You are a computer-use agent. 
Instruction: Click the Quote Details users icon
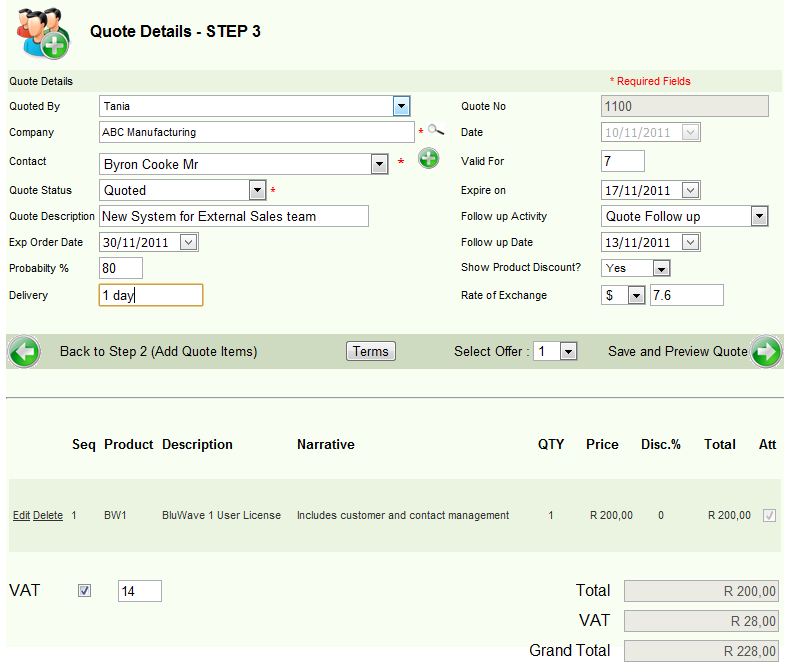click(x=43, y=32)
